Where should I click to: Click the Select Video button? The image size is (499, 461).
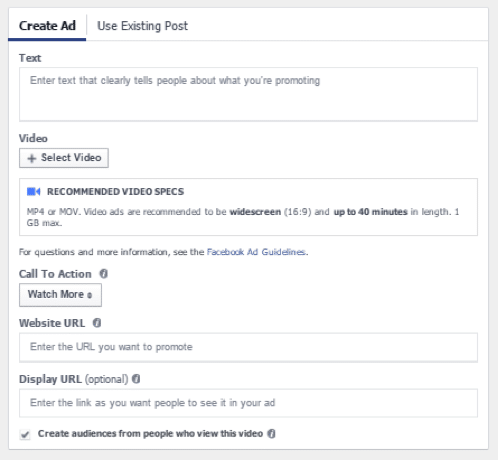[x=64, y=158]
